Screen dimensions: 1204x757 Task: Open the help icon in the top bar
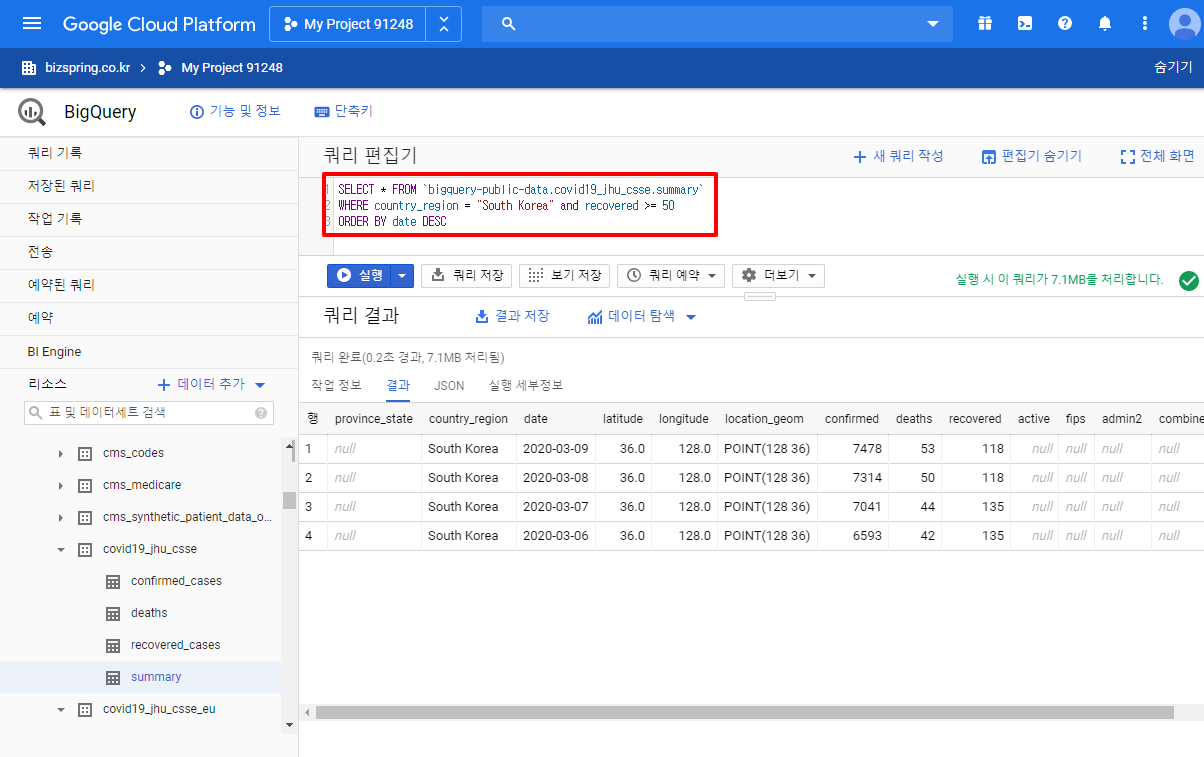[x=1064, y=23]
